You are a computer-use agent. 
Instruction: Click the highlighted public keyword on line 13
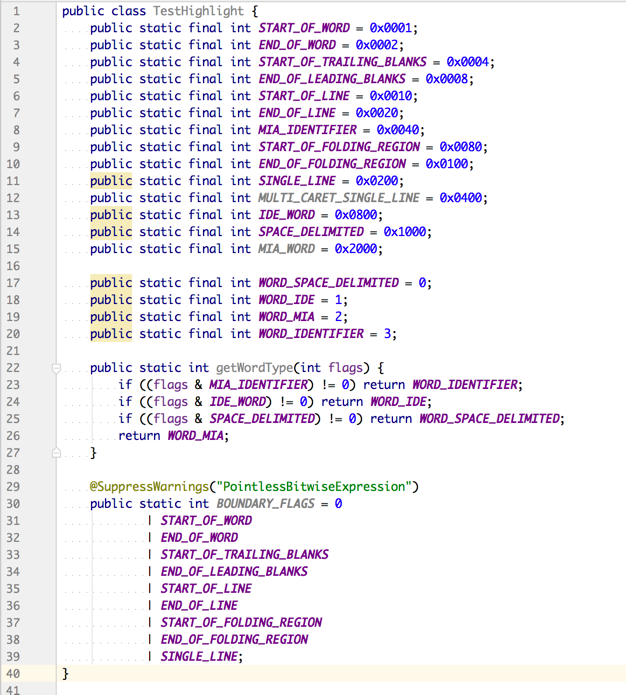(111, 215)
